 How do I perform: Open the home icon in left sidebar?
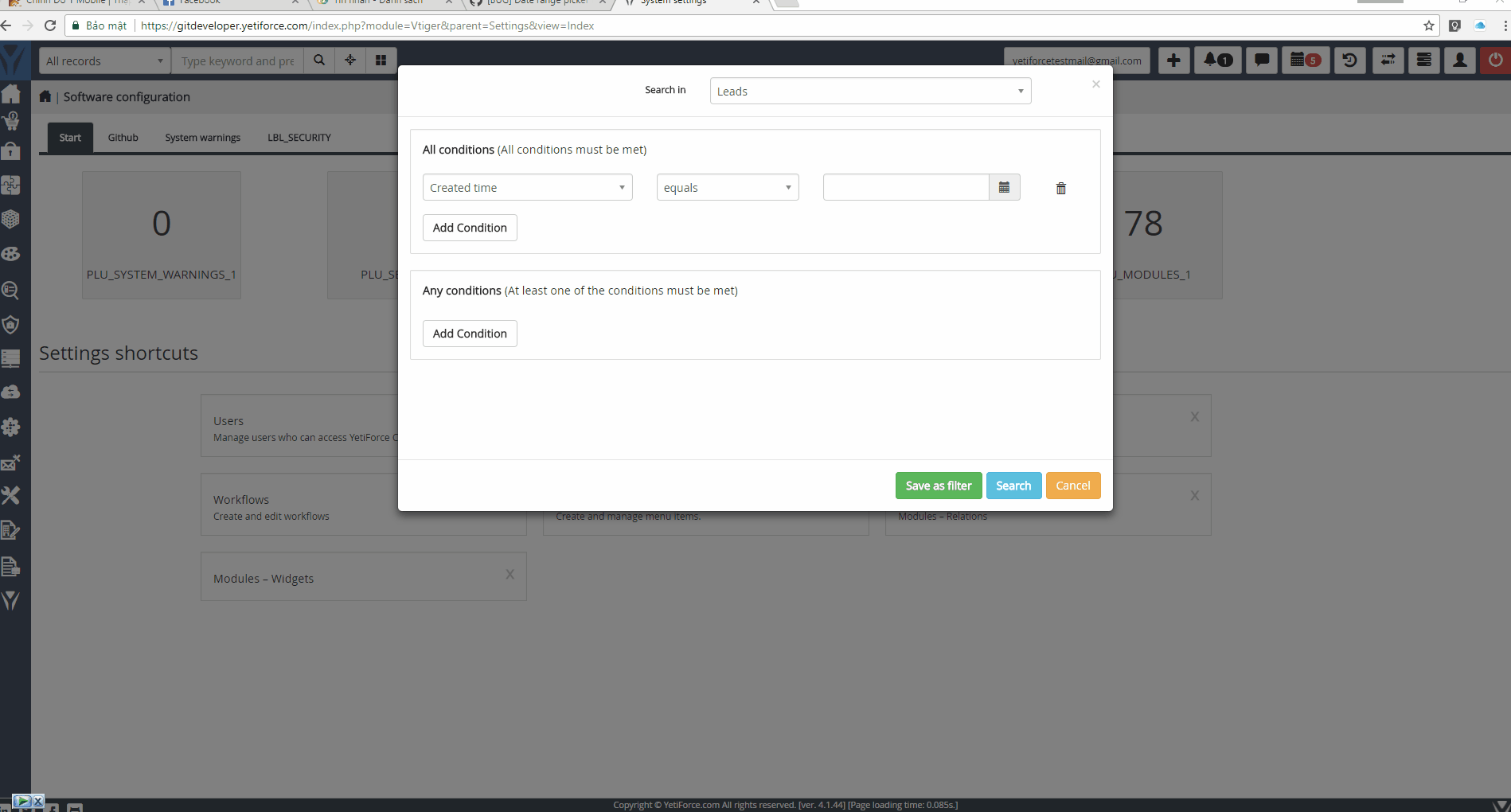11,94
